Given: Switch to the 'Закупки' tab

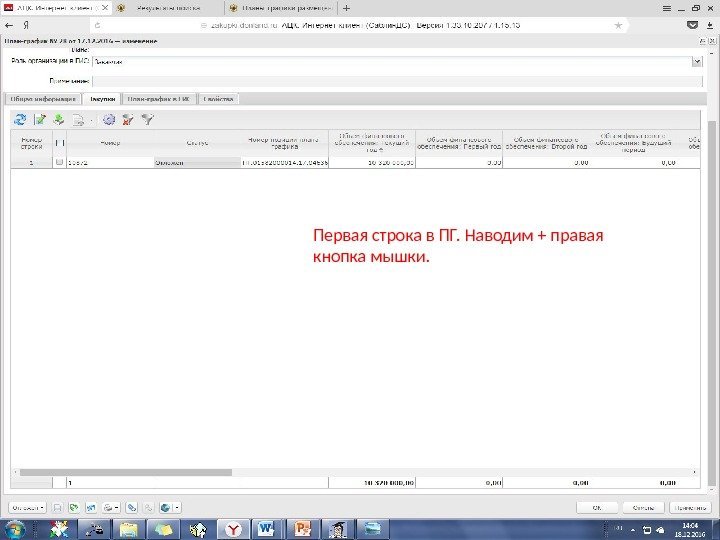Looking at the screenshot, I should [x=102, y=99].
